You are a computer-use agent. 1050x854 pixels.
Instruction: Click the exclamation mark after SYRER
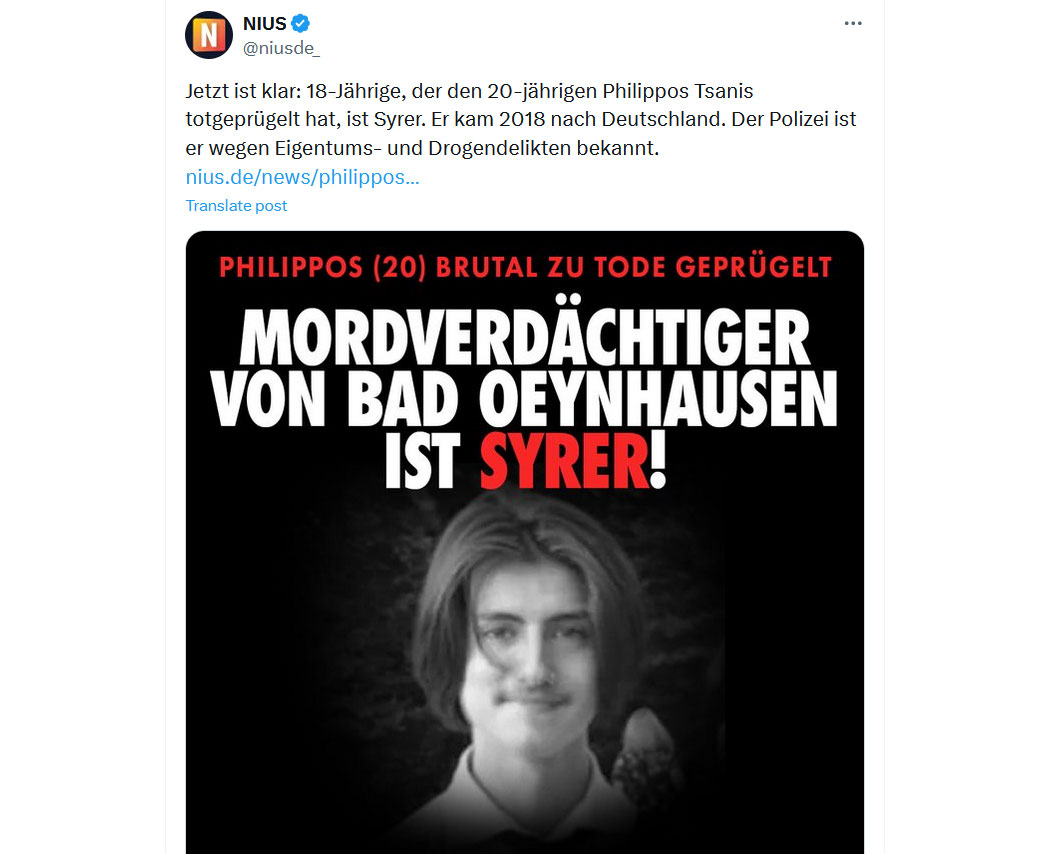658,461
